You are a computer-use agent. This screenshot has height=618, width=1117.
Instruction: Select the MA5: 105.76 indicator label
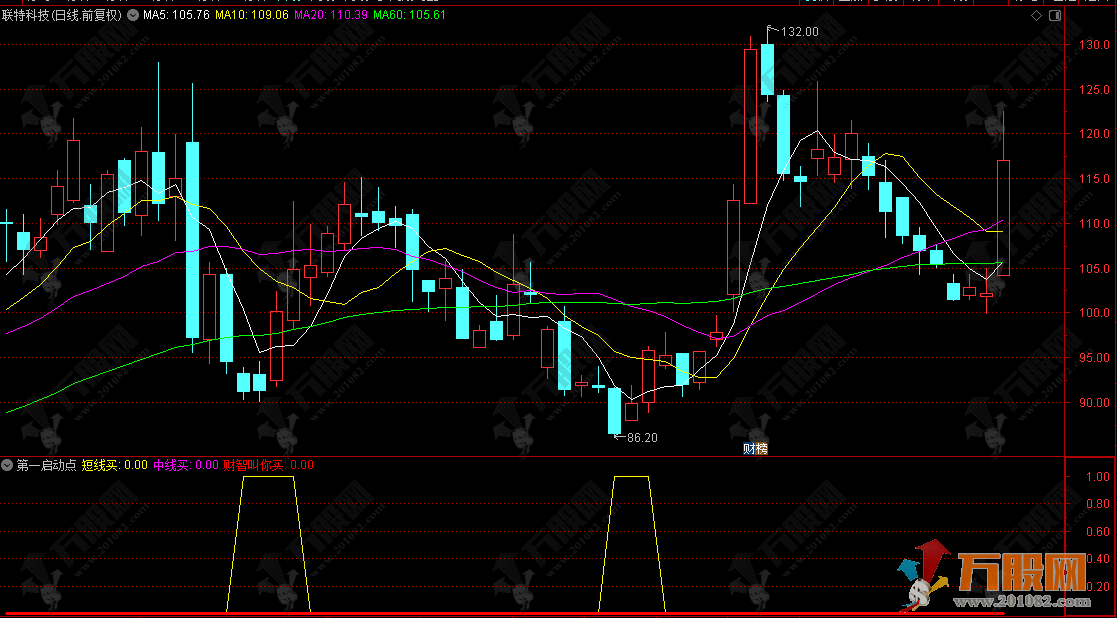click(x=176, y=16)
